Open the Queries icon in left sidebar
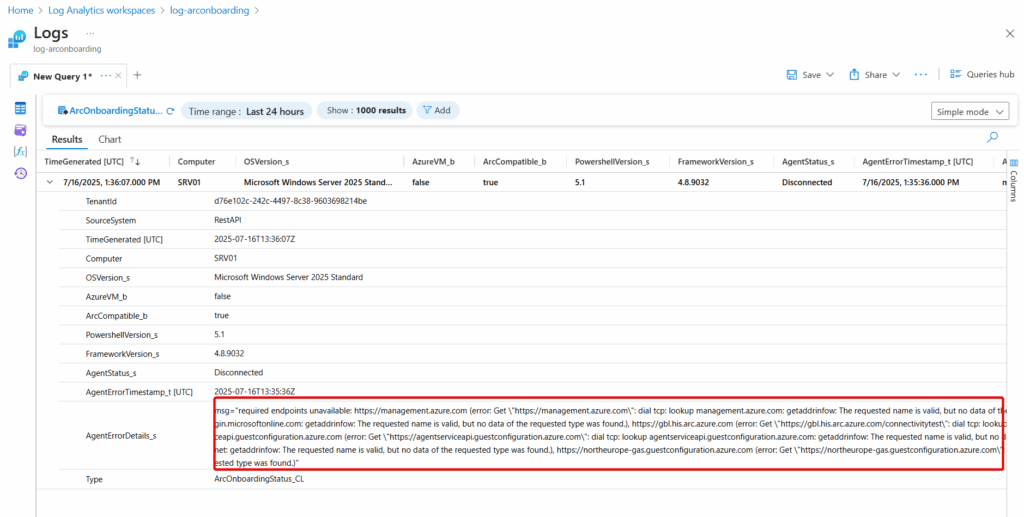1024x517 pixels. point(20,130)
